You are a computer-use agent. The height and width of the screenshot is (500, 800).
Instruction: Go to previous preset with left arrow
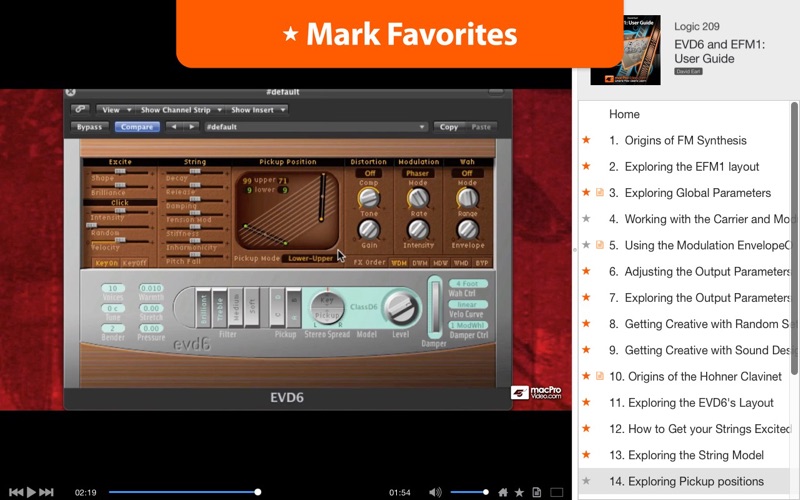coord(174,127)
